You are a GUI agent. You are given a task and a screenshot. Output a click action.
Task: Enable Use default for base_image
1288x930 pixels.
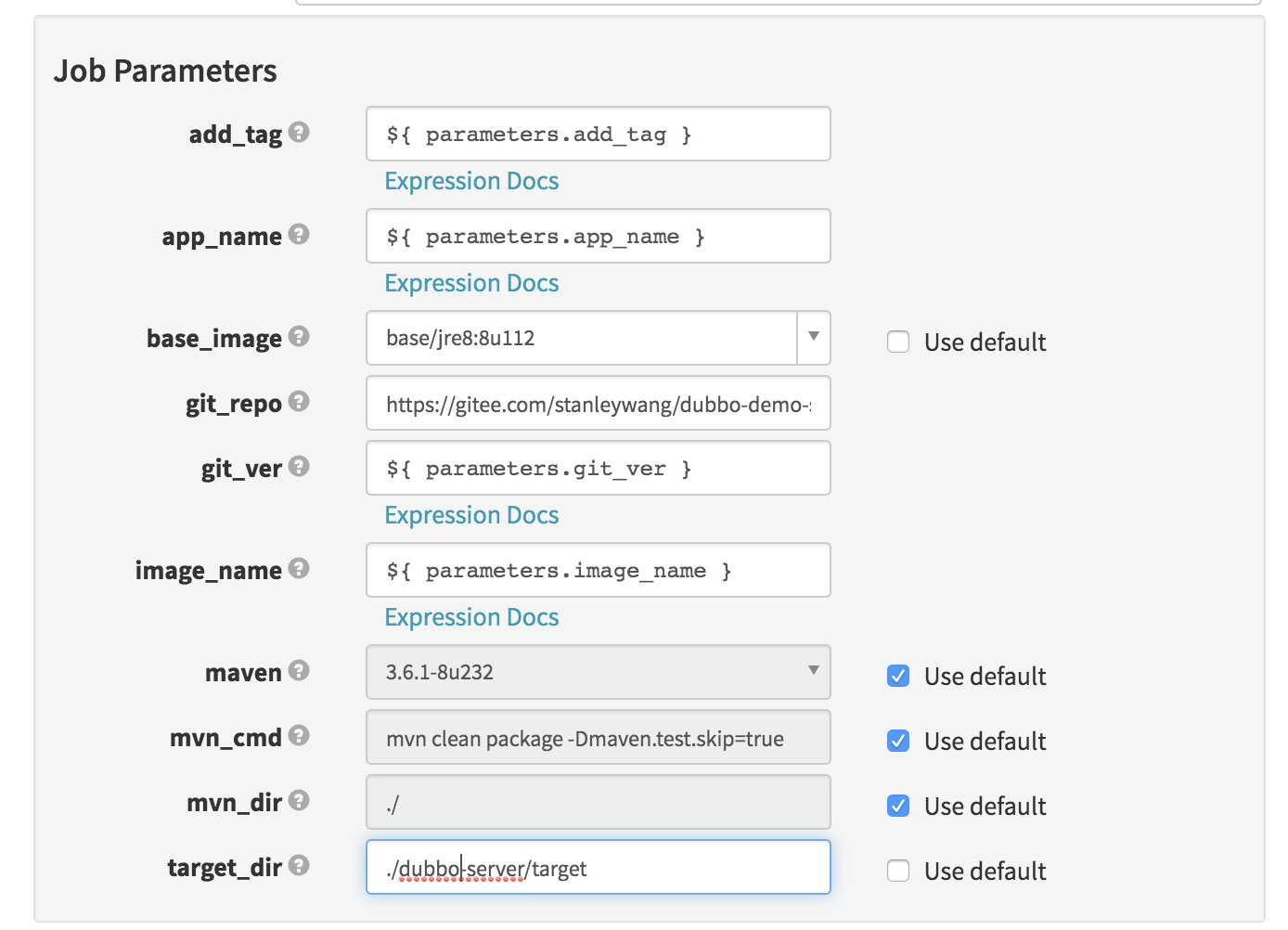tap(898, 342)
